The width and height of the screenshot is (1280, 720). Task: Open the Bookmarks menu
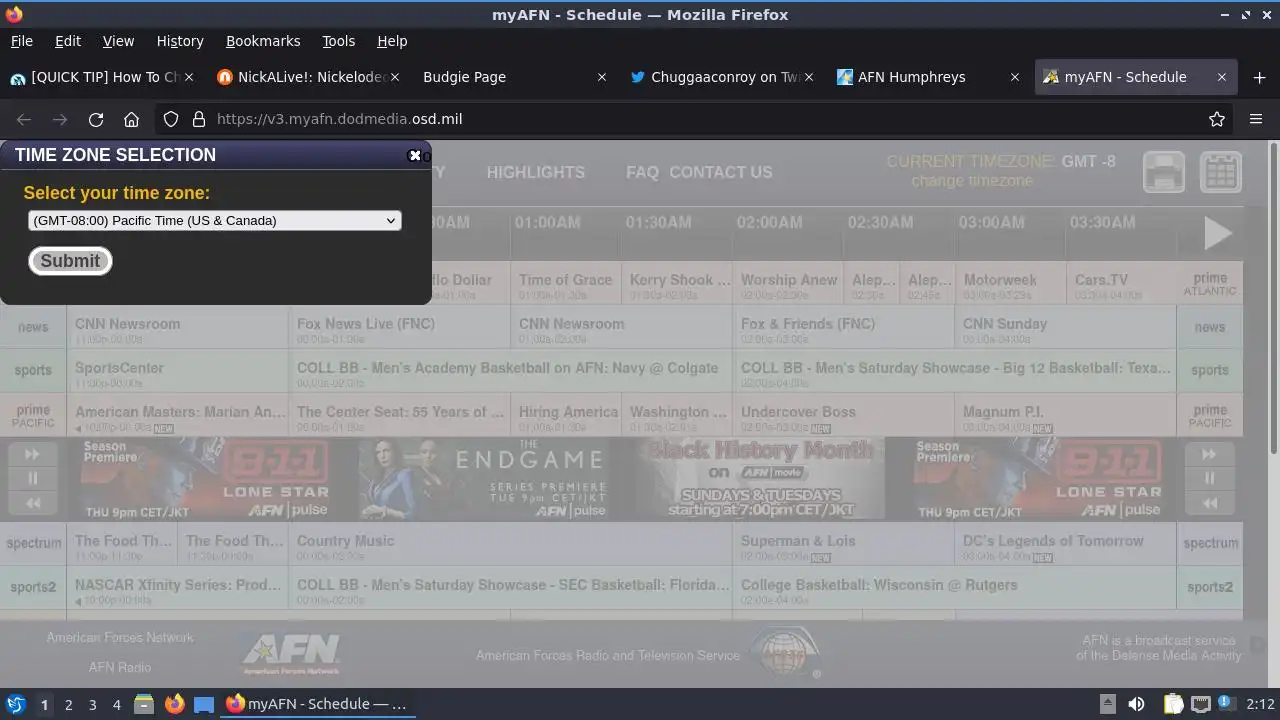point(263,41)
